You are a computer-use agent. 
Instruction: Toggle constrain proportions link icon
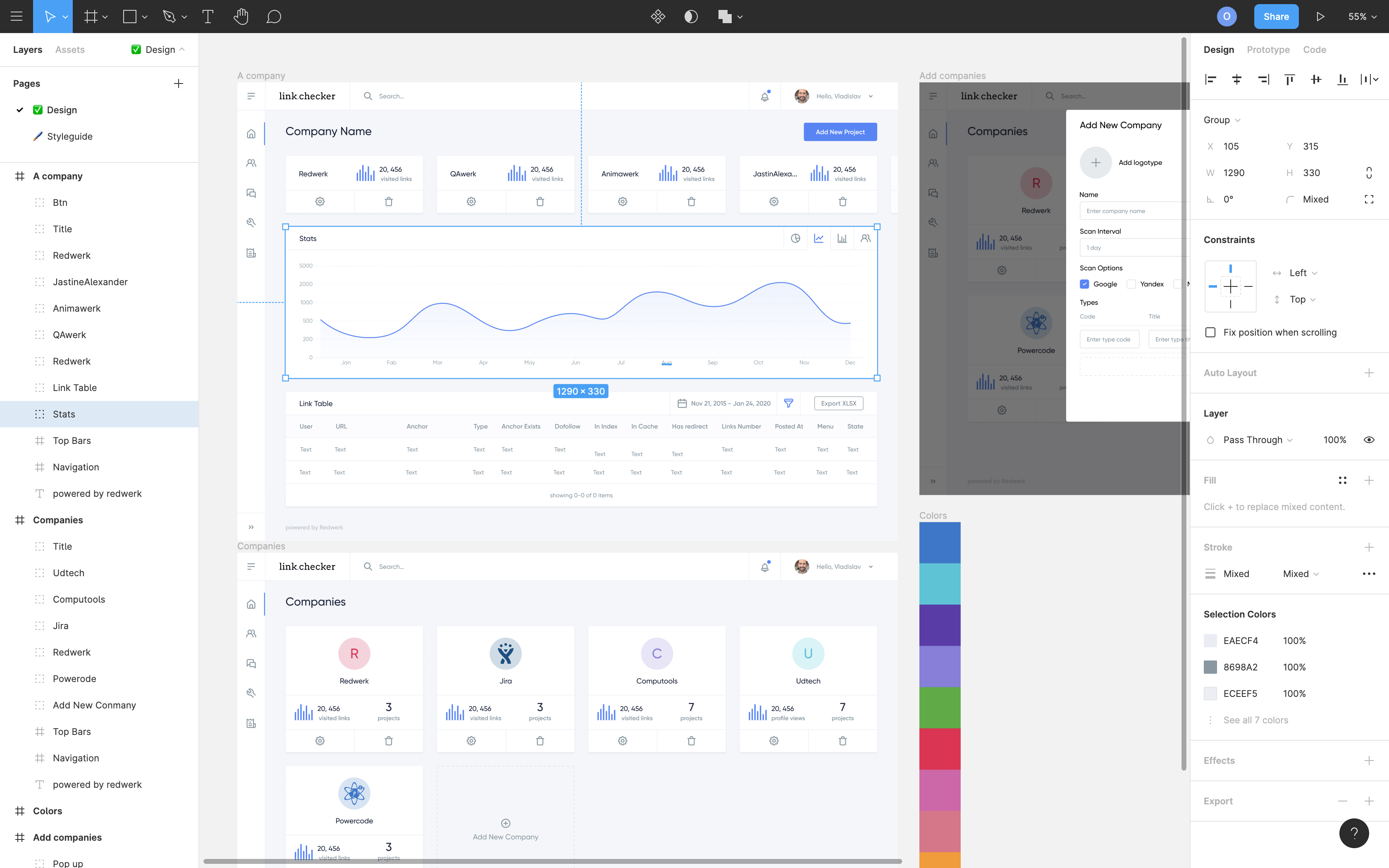(1369, 173)
